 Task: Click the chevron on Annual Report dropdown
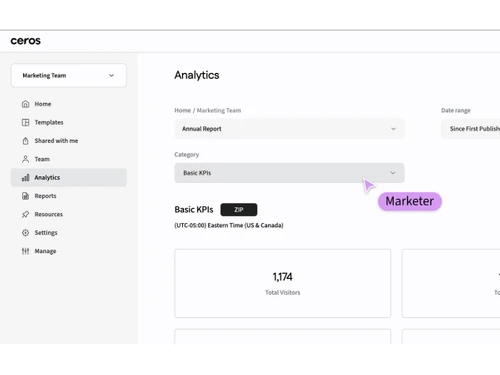click(x=393, y=129)
